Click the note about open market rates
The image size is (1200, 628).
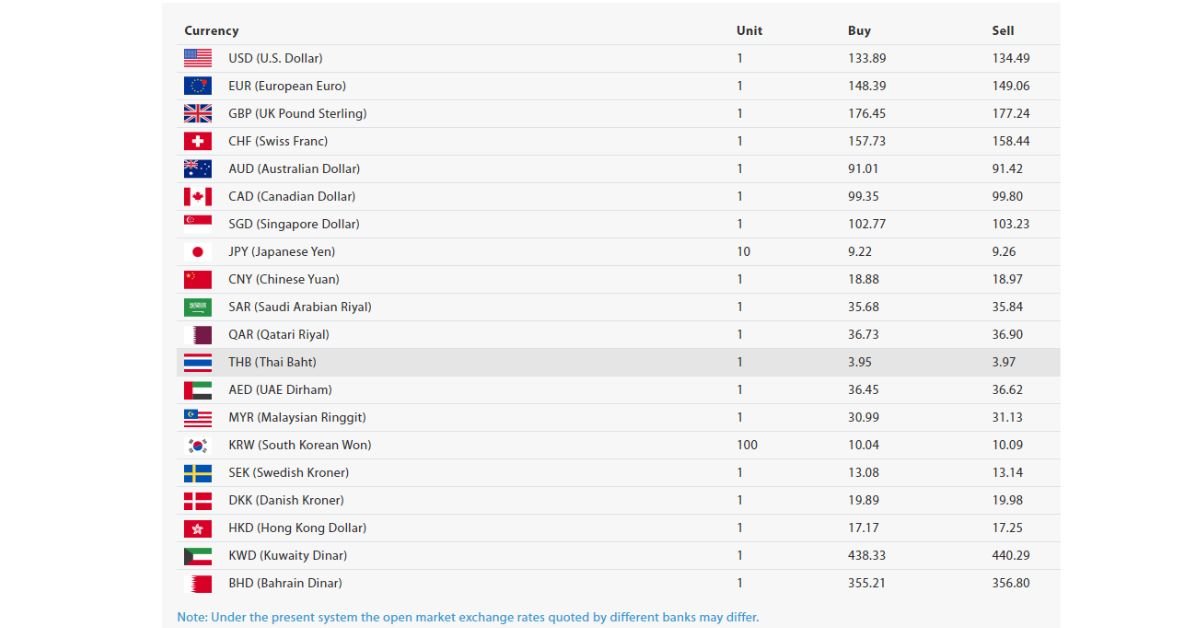468,617
